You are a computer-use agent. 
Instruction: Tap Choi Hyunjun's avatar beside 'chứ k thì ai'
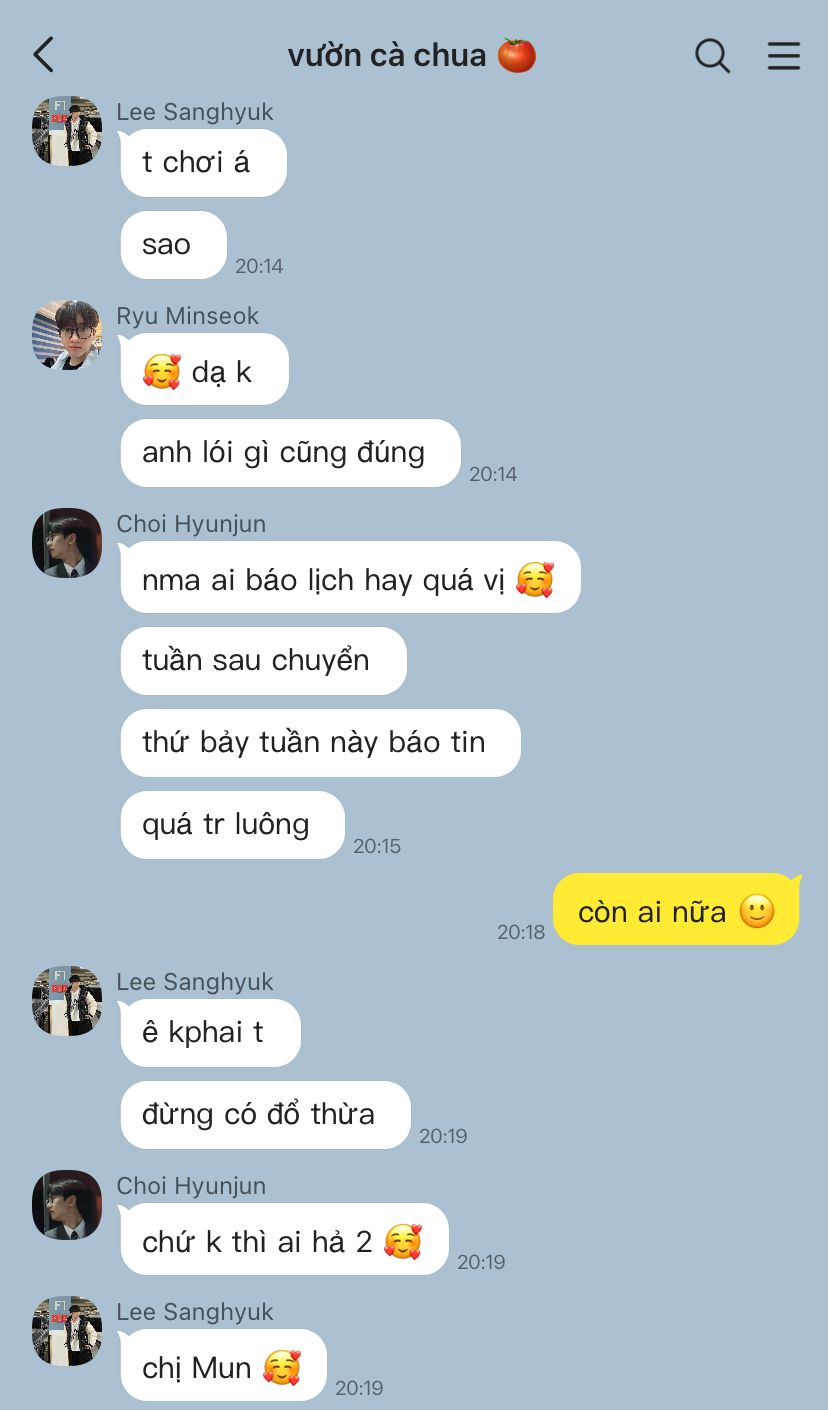point(67,1205)
